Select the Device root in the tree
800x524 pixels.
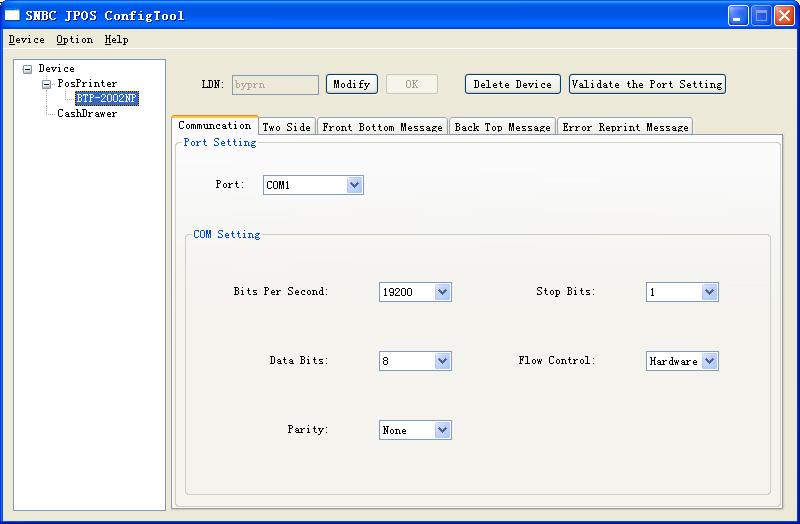click(56, 68)
